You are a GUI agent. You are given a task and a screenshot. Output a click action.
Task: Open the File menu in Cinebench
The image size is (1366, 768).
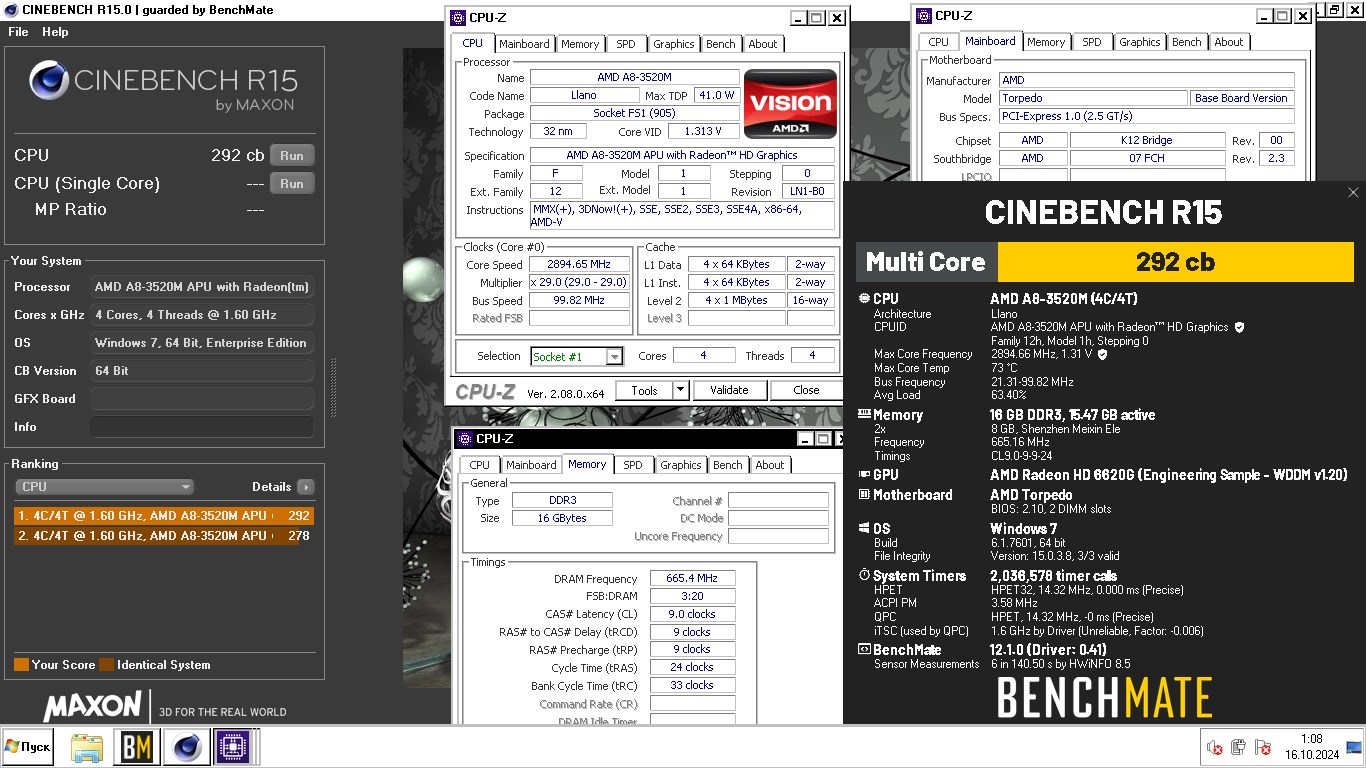point(18,31)
